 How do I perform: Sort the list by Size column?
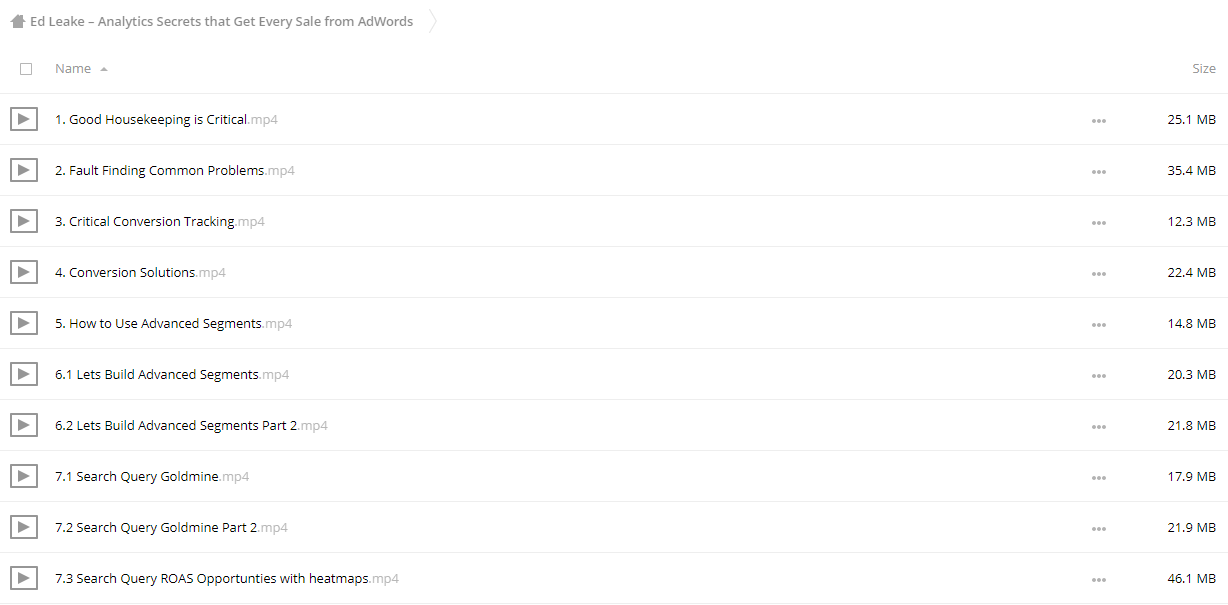(x=1204, y=69)
